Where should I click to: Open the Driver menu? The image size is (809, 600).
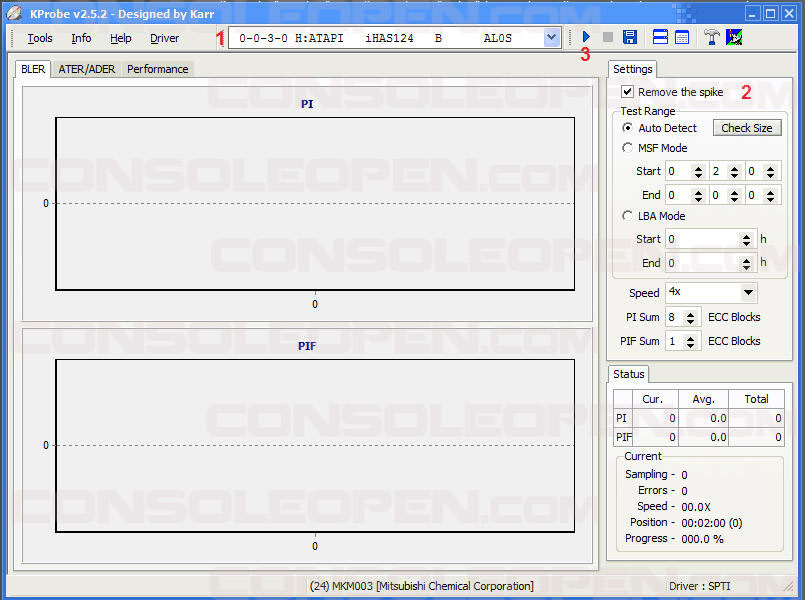click(164, 38)
